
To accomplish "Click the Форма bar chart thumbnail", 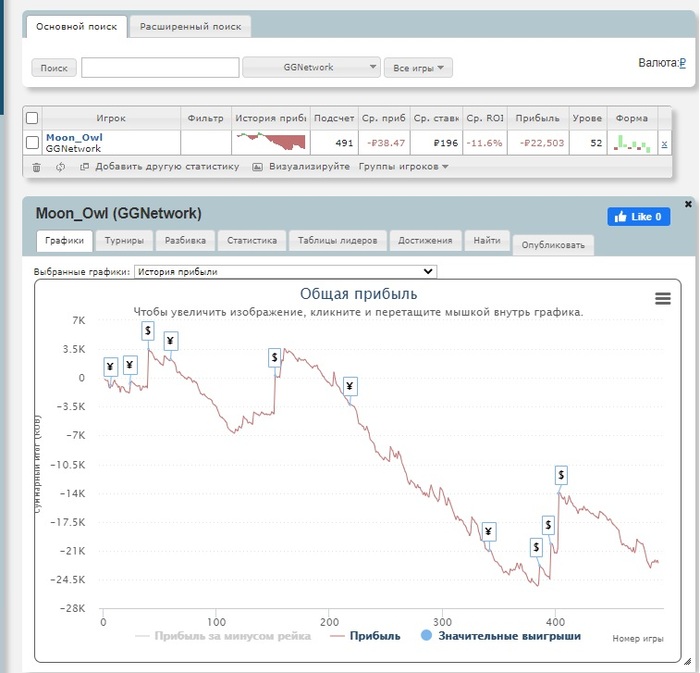I will point(632,144).
